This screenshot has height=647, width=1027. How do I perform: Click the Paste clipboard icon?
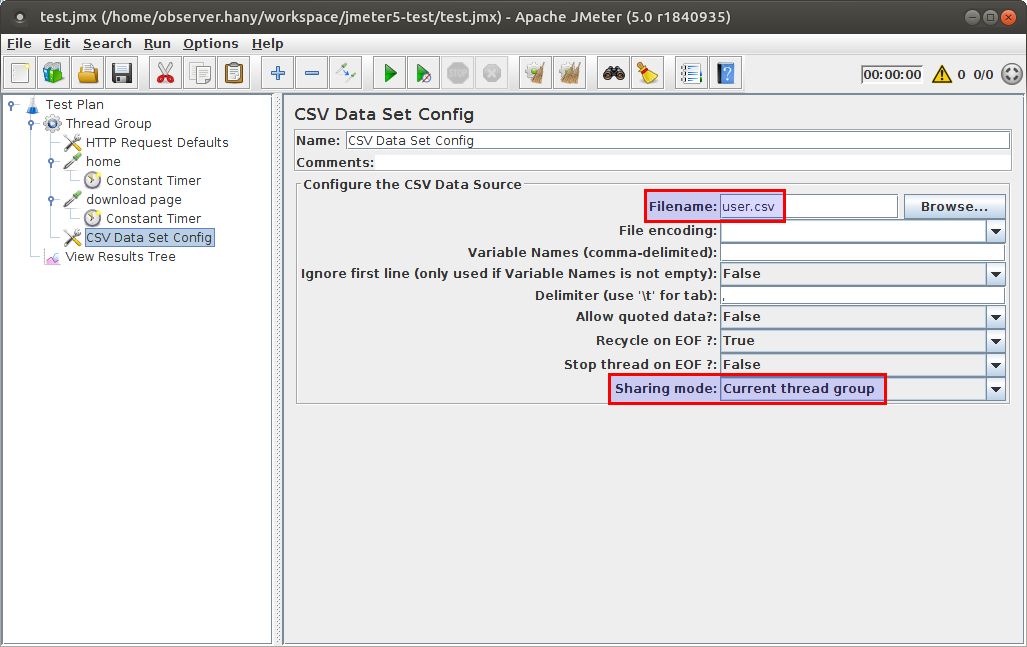point(234,73)
